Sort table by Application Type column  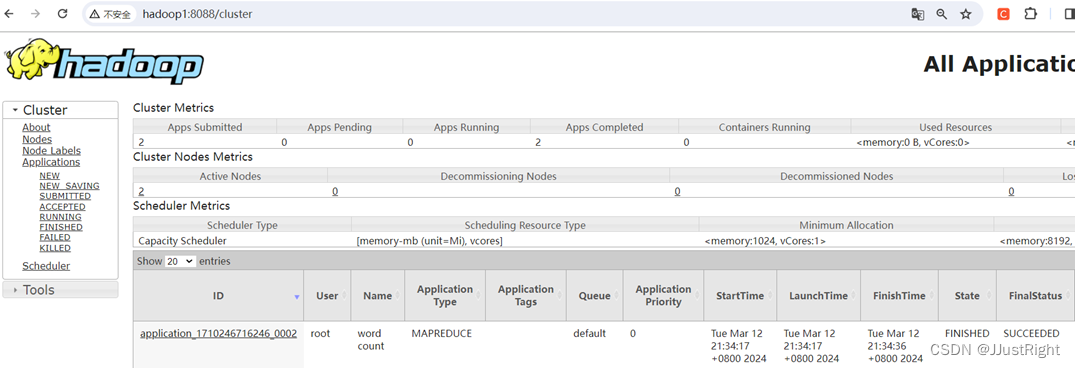[x=445, y=295]
